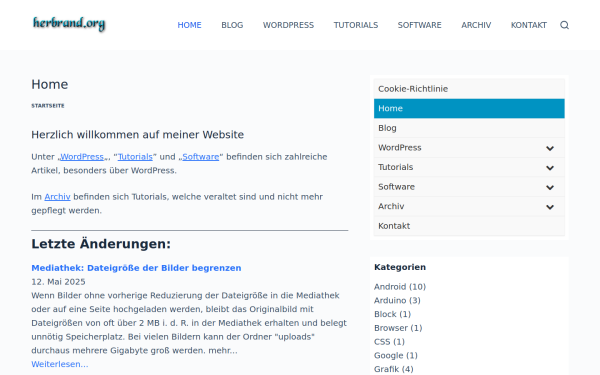Open ARCHIV in top navigation
This screenshot has width=600, height=375.
point(476,25)
